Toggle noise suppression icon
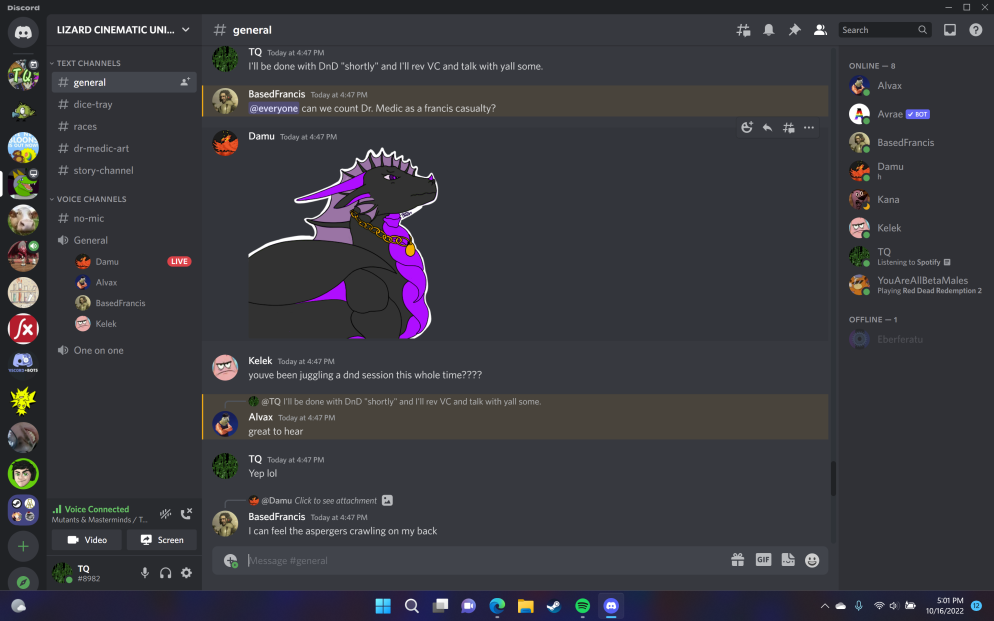 (165, 514)
